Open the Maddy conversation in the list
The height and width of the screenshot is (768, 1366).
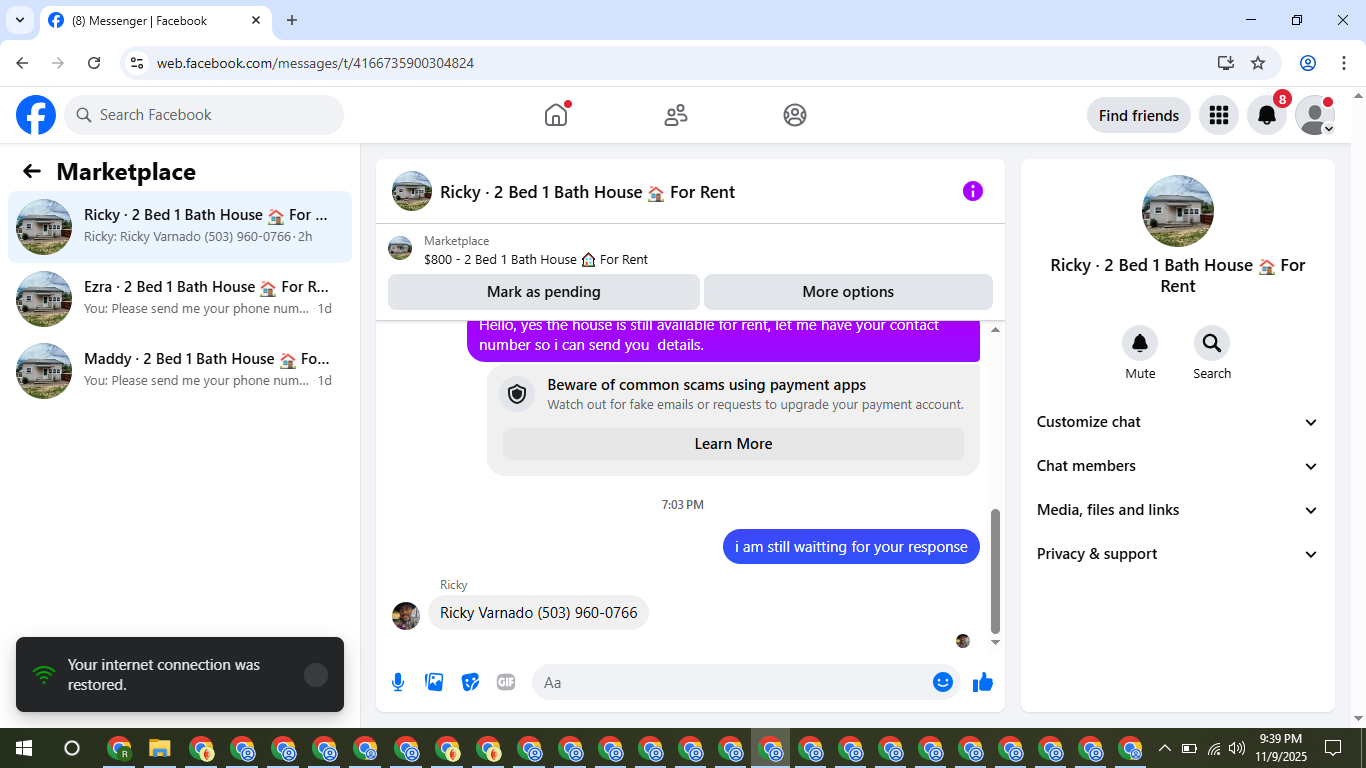(180, 371)
